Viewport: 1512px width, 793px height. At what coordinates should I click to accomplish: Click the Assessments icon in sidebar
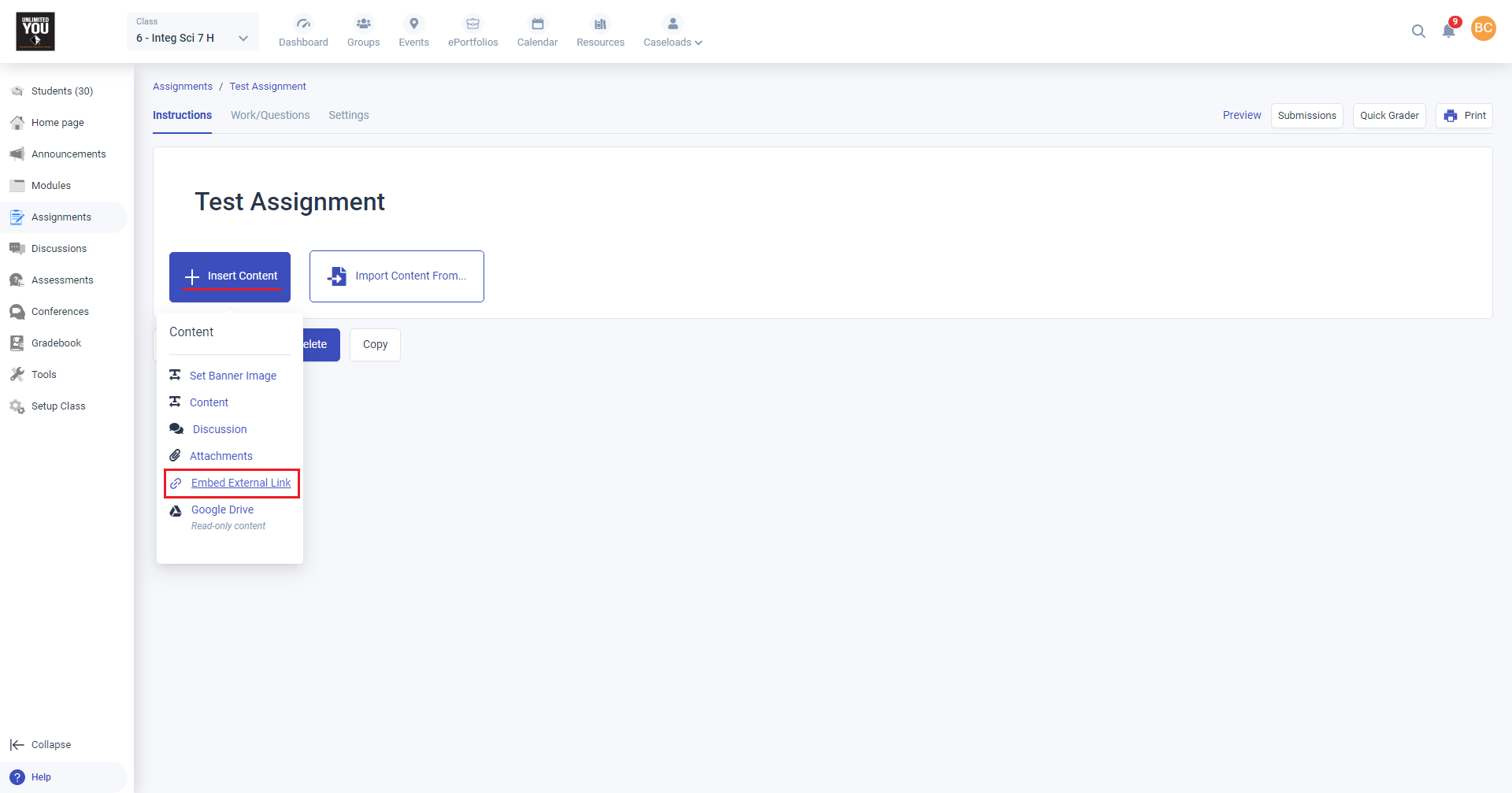[17, 280]
